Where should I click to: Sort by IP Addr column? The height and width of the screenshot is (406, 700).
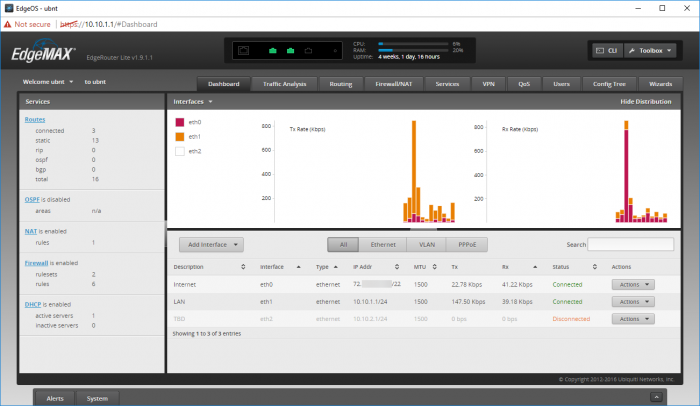376,267
